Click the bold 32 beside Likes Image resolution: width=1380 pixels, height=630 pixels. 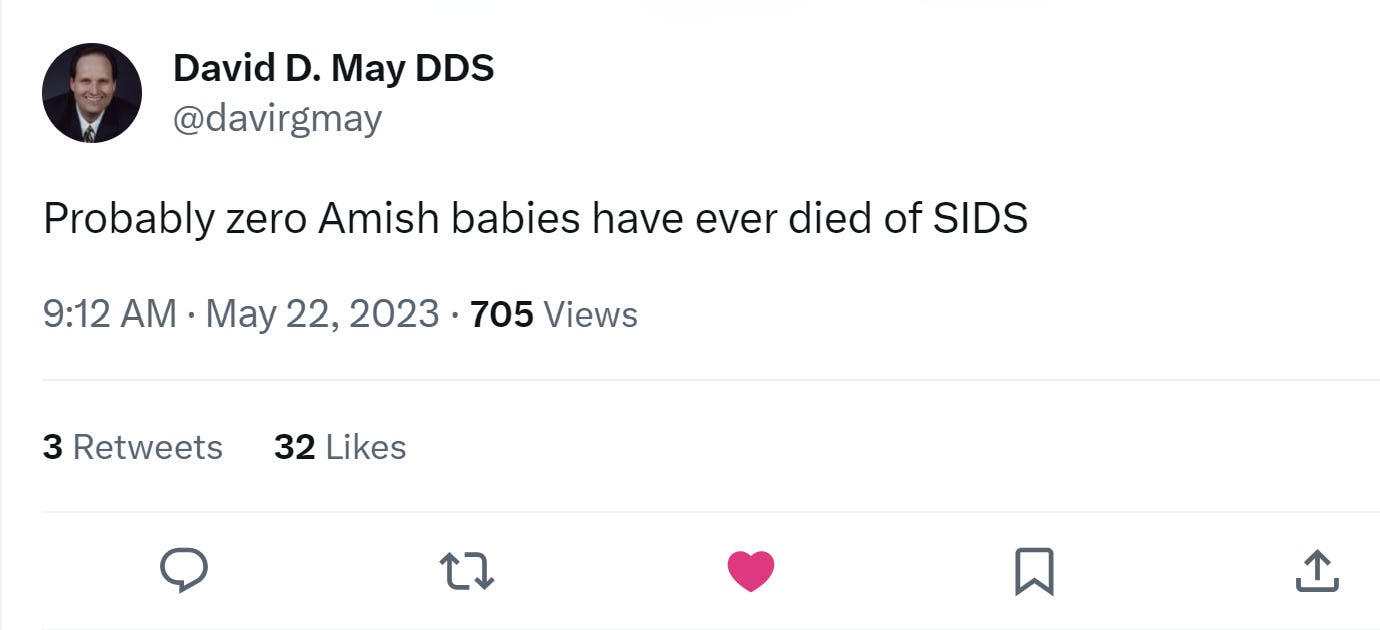pos(294,446)
